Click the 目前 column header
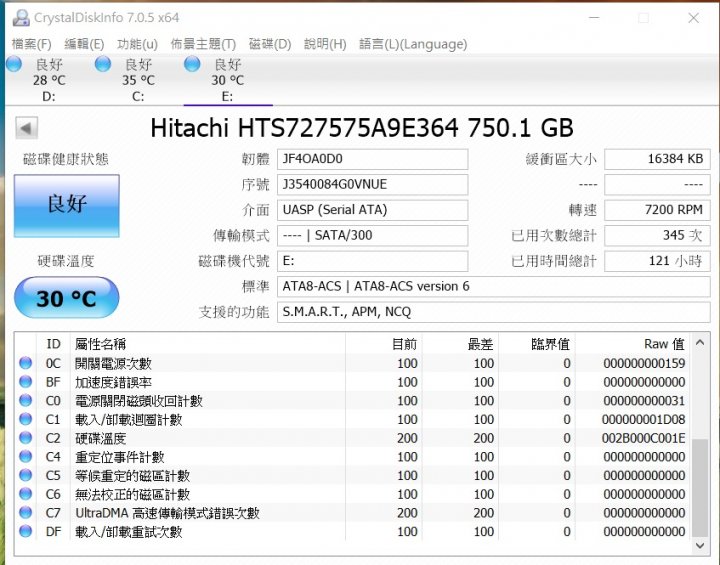 (x=384, y=344)
